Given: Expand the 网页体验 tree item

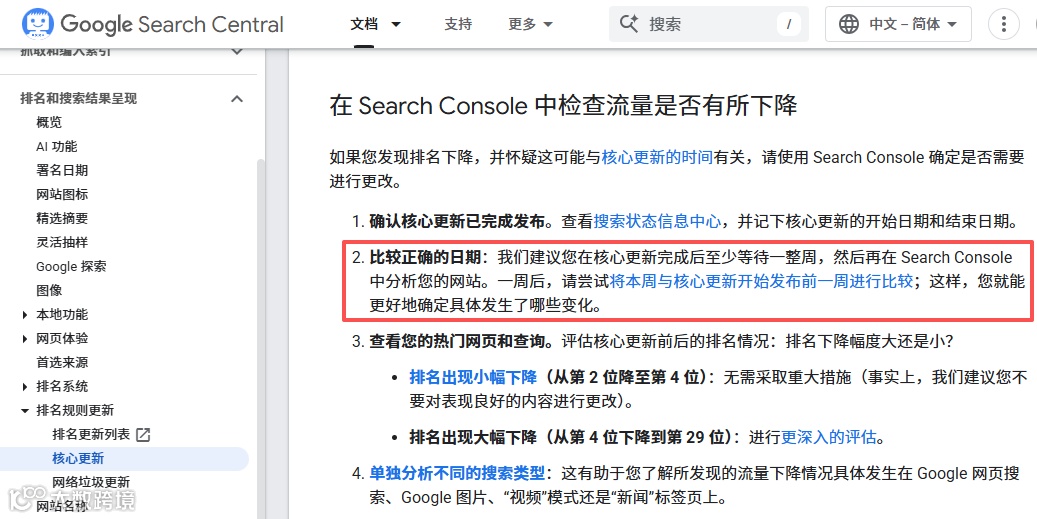Looking at the screenshot, I should pos(25,339).
